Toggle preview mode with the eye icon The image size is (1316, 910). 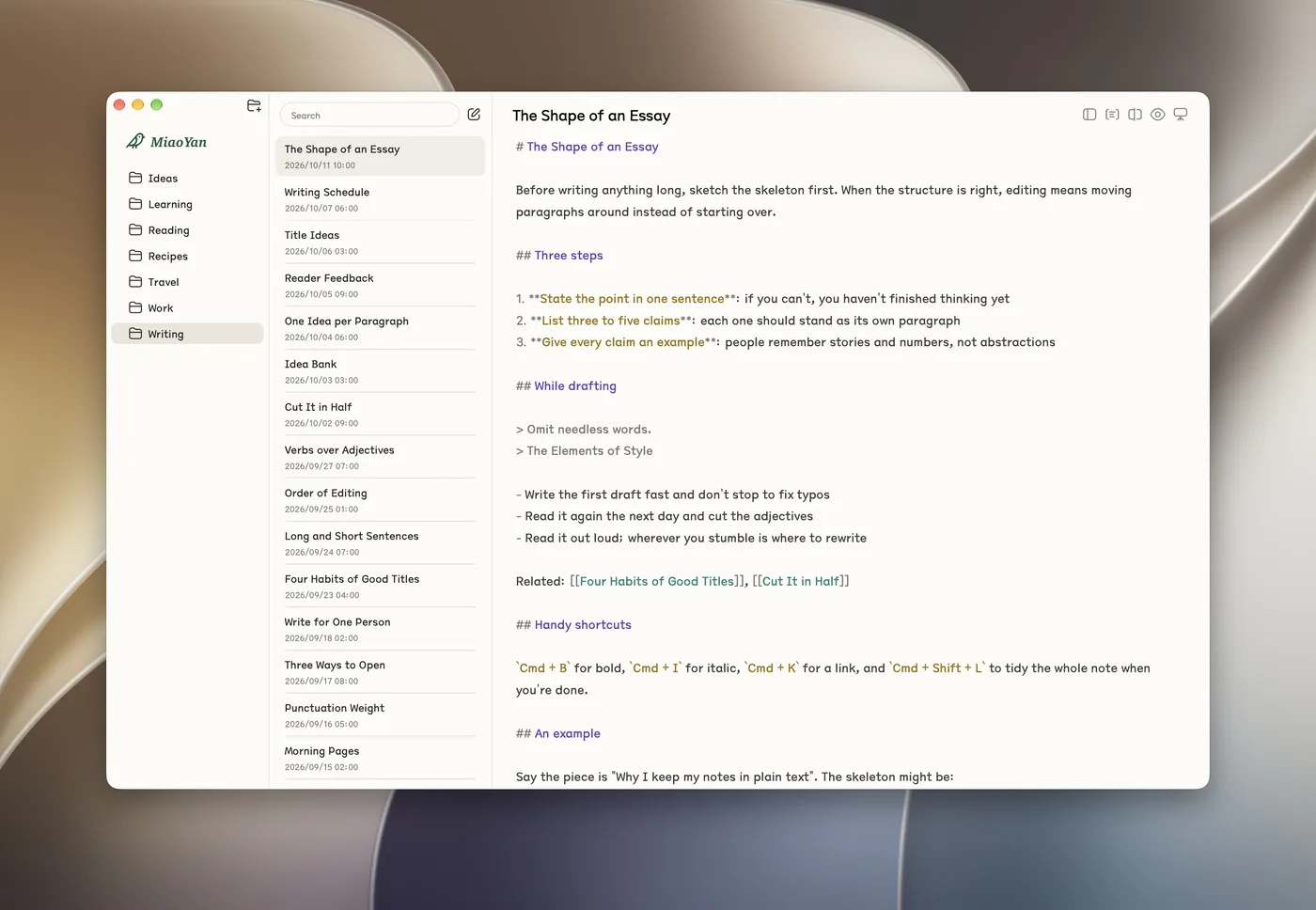tap(1158, 115)
